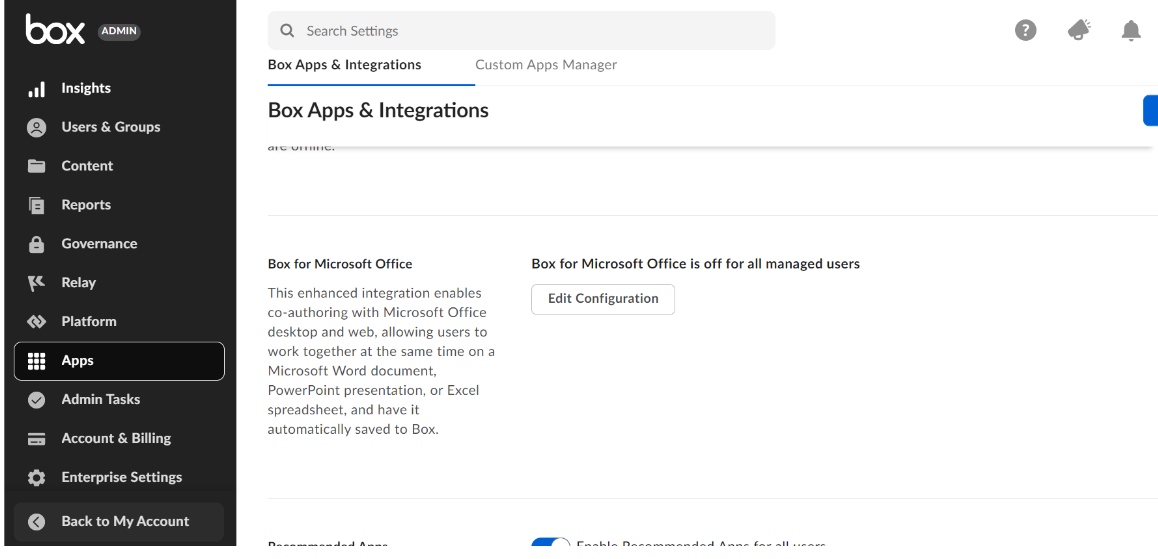Open Enterprise Settings
This screenshot has width=1158, height=559.
point(119,478)
